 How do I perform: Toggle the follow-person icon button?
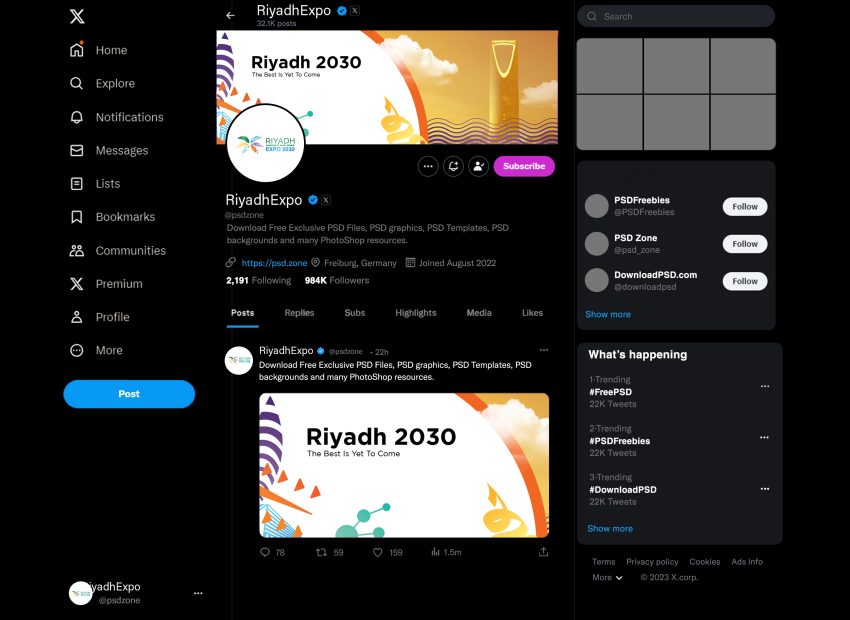tap(479, 166)
